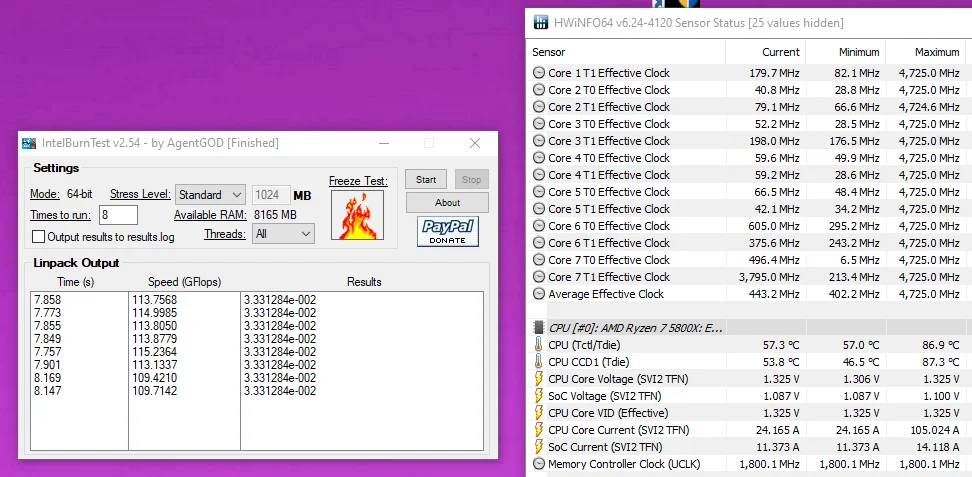Click the Current column header in HWiNFO64
This screenshot has height=477, width=972.
(x=766, y=52)
